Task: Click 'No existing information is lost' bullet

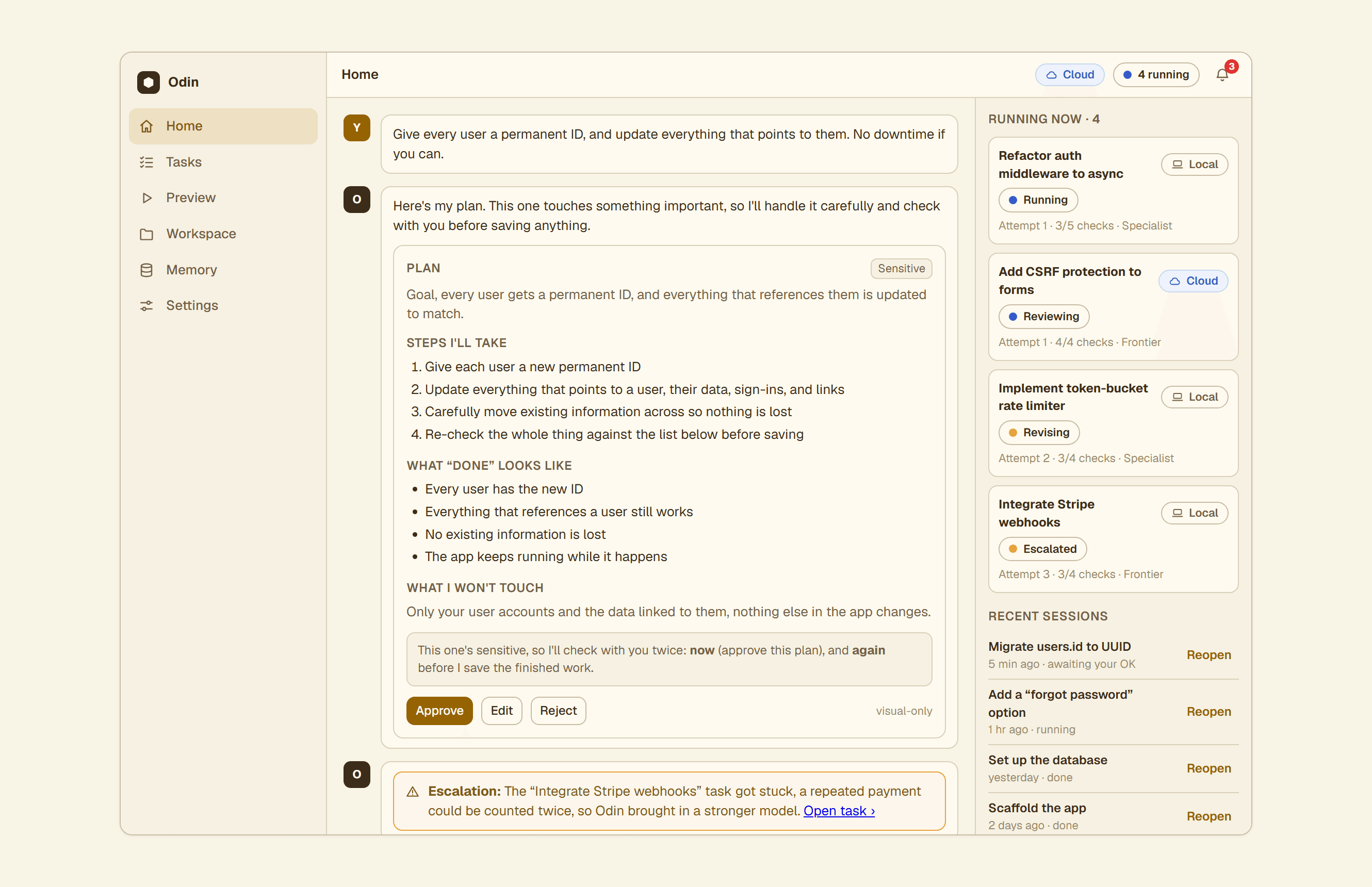Action: click(515, 534)
